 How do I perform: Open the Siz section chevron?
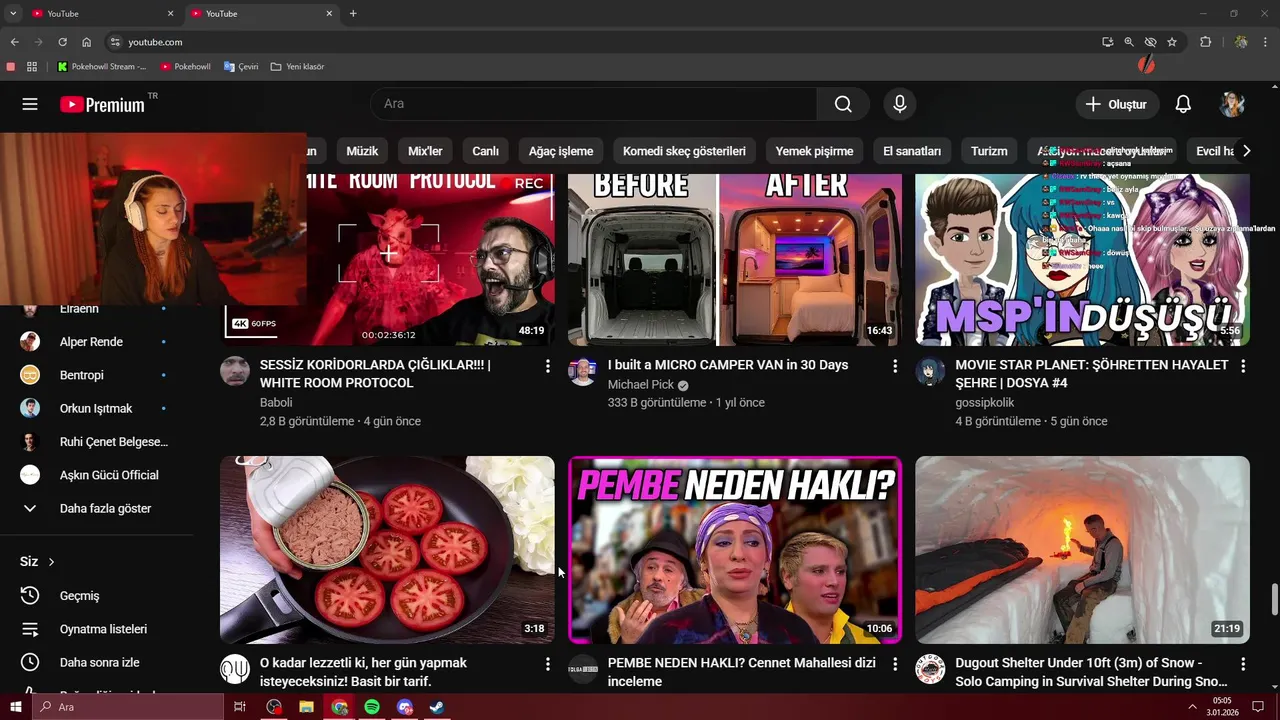click(x=51, y=562)
